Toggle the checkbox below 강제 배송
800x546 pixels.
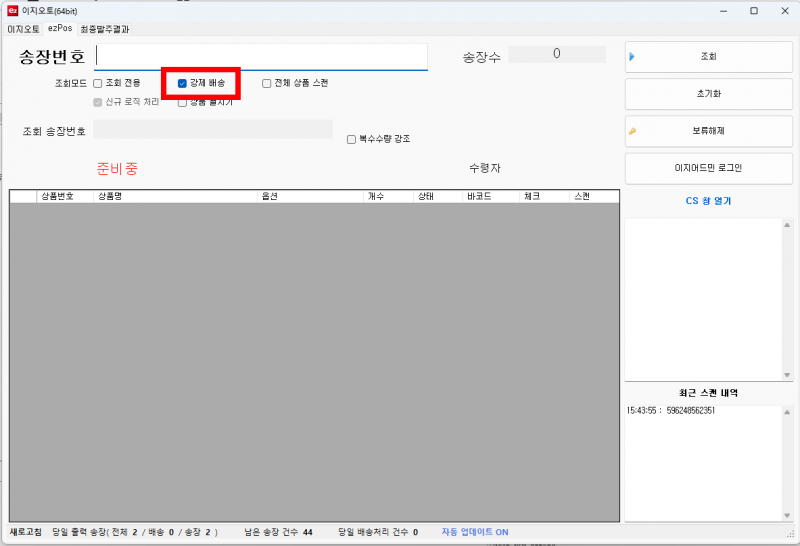182,103
